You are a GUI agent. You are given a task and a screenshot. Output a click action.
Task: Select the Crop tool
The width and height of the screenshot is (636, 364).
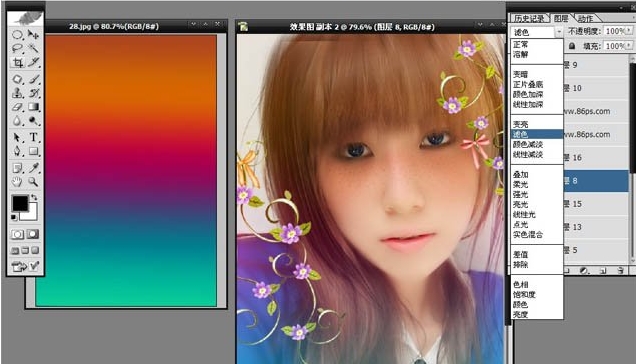coord(17,62)
